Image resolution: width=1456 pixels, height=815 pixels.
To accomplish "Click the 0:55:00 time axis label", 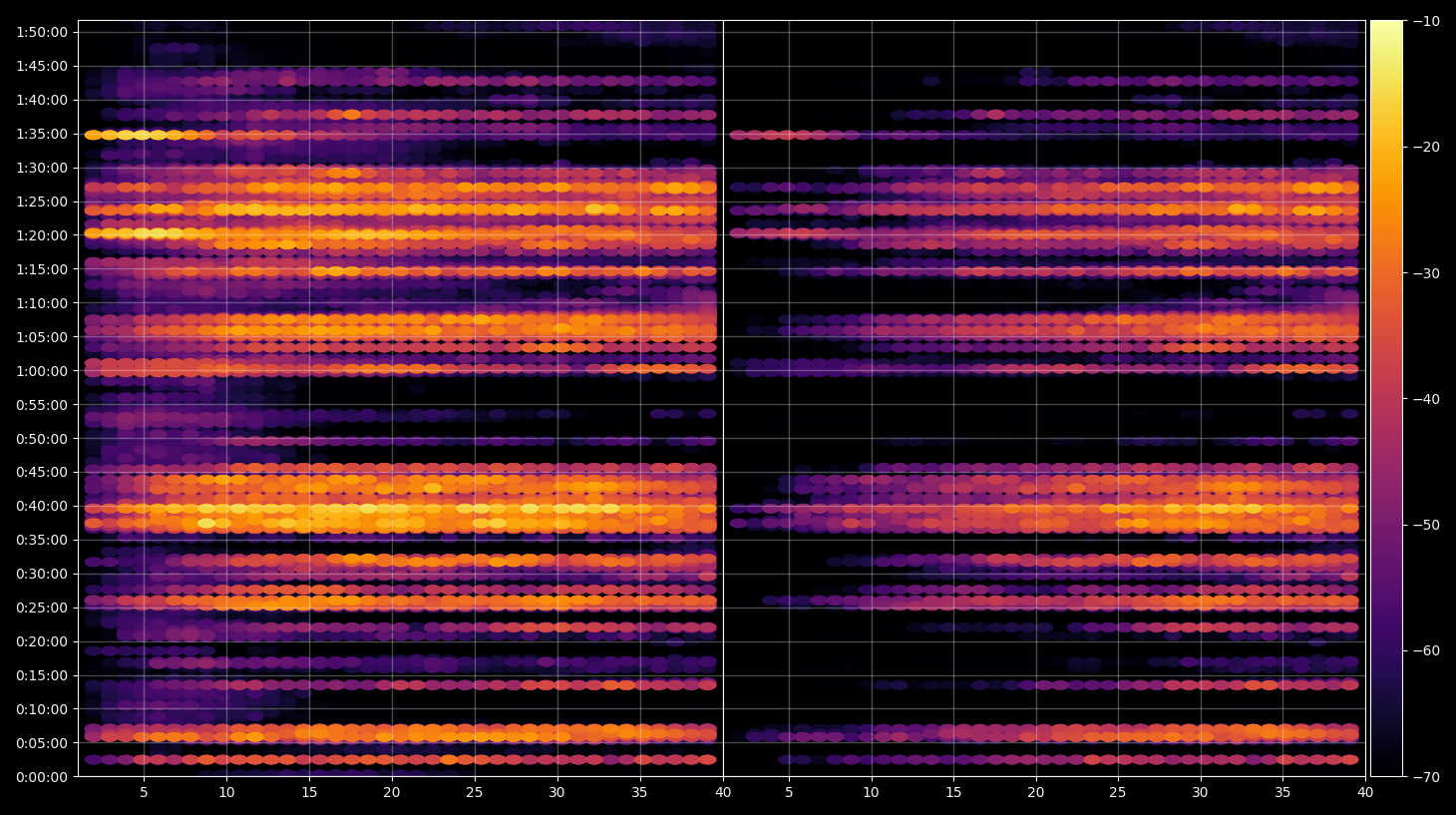I will 42,405.
